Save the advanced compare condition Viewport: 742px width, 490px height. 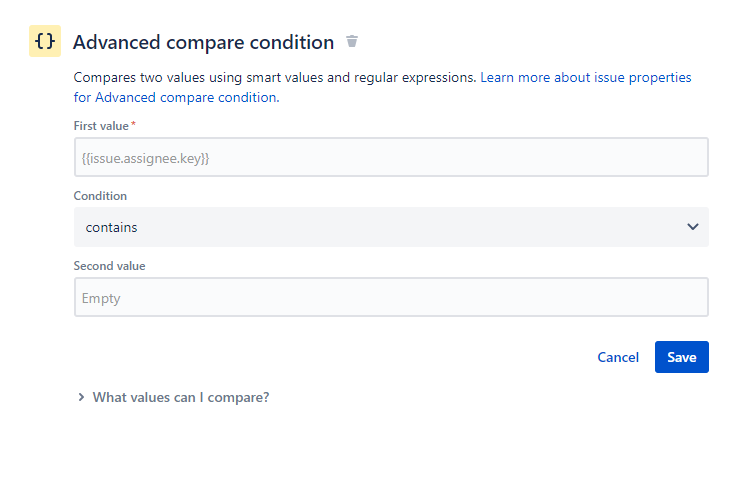pyautogui.click(x=681, y=357)
